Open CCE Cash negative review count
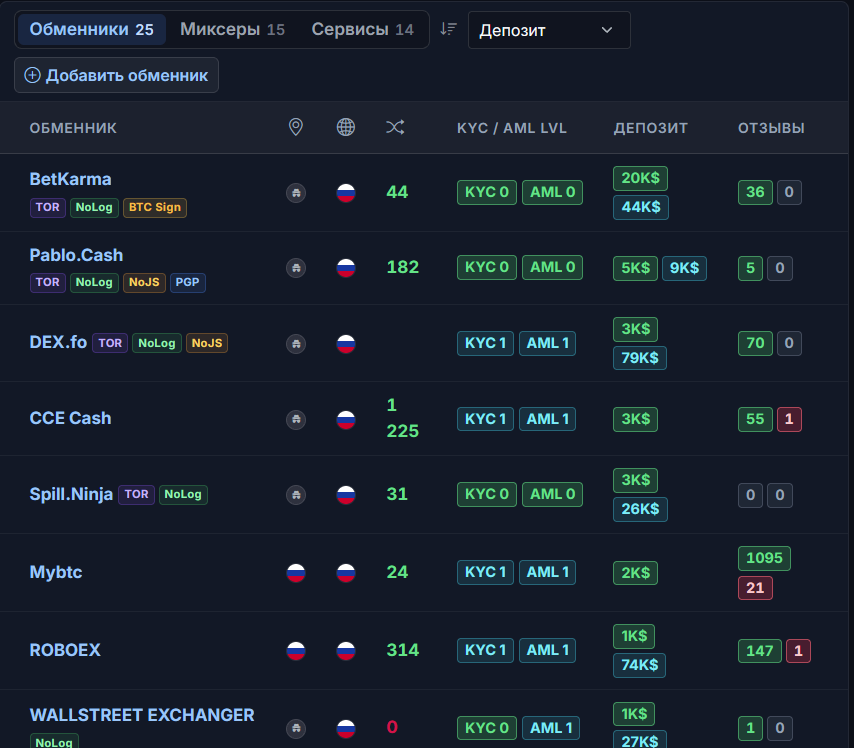This screenshot has height=748, width=854. click(x=789, y=419)
